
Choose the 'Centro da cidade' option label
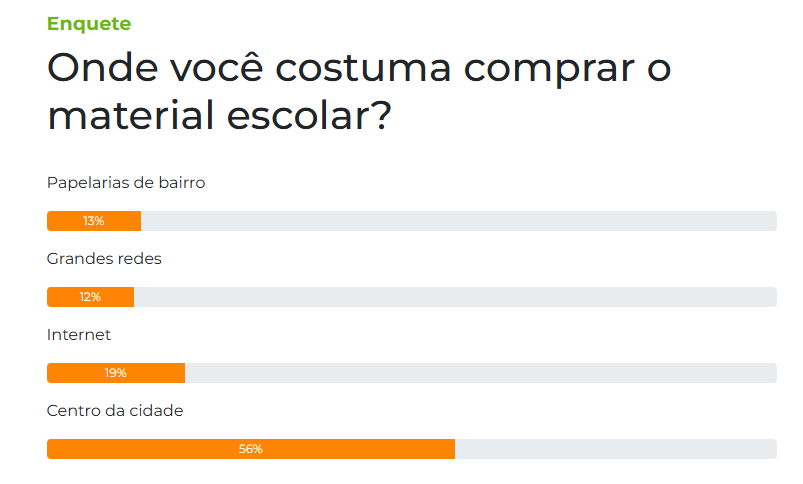(x=115, y=411)
